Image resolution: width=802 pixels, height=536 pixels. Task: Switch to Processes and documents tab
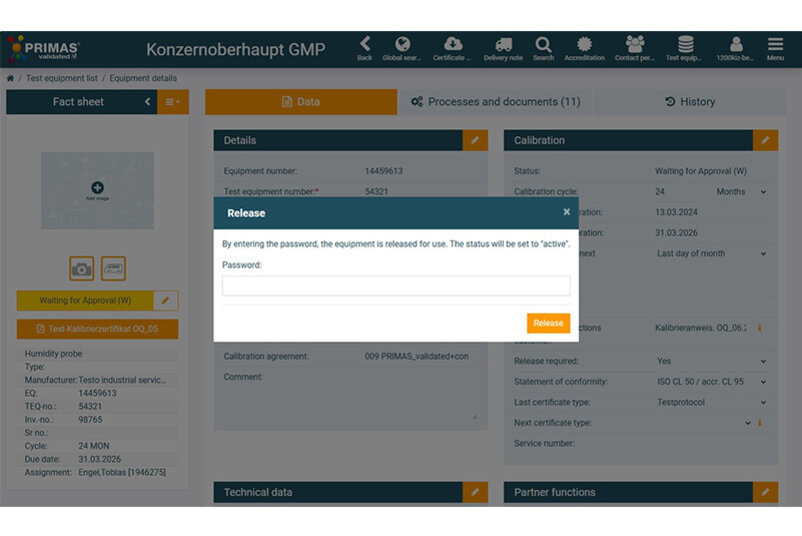point(495,102)
